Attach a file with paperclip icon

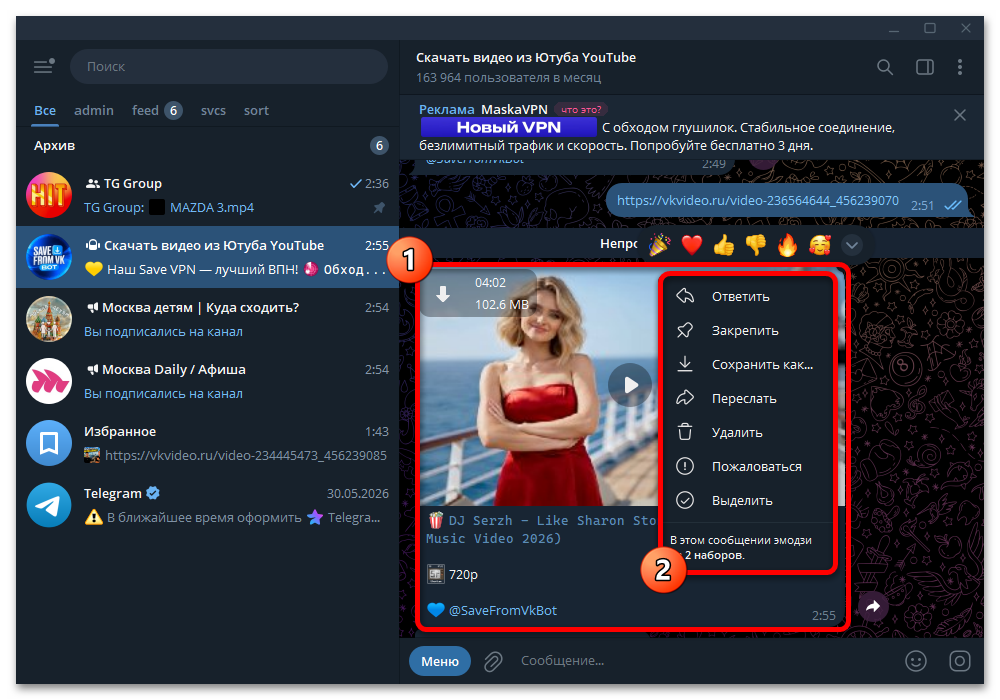(492, 661)
